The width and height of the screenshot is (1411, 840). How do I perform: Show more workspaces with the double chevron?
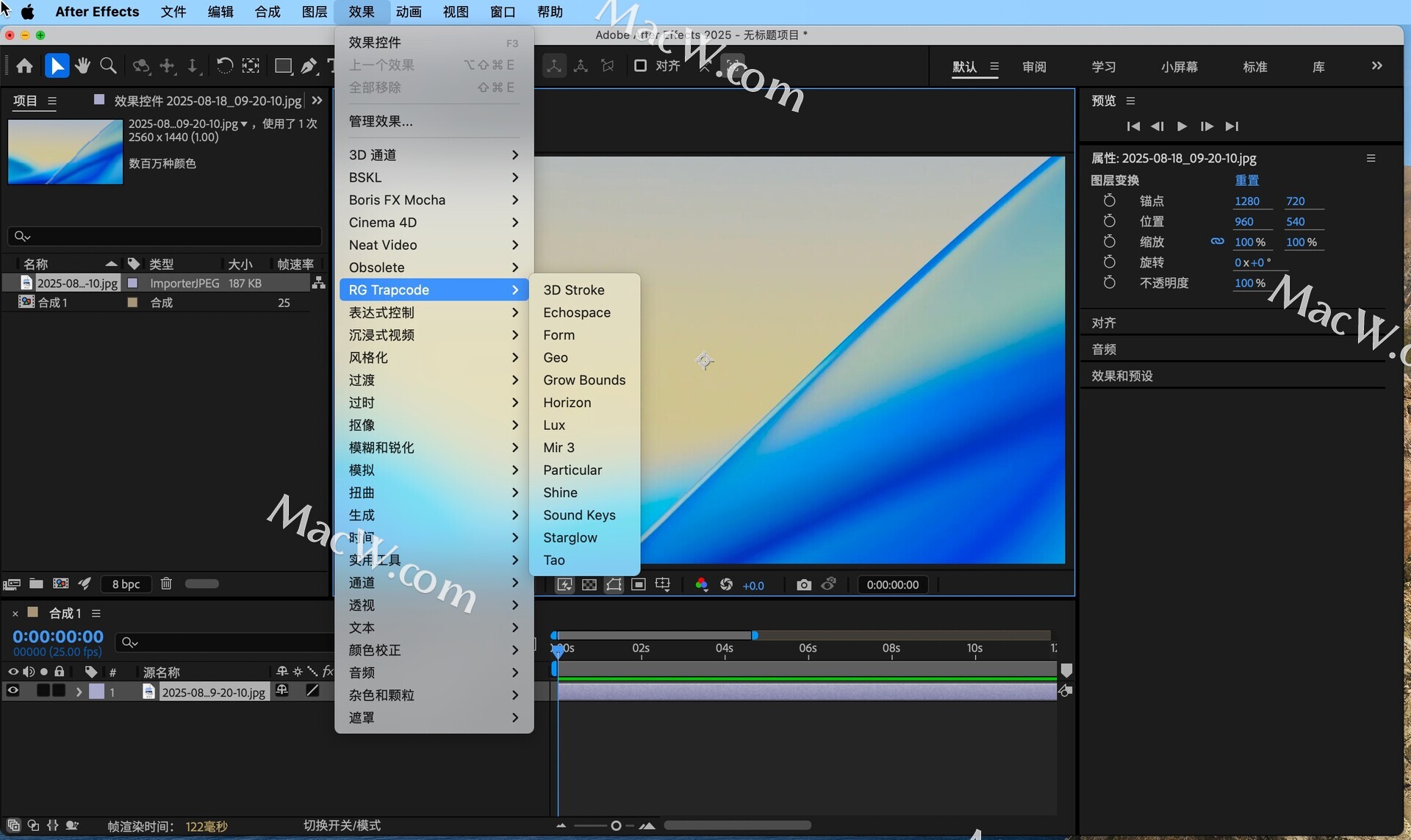tap(1376, 66)
